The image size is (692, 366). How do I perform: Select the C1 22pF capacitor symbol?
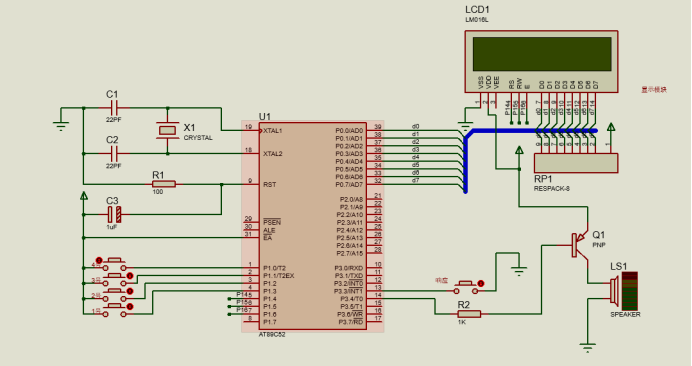113,107
